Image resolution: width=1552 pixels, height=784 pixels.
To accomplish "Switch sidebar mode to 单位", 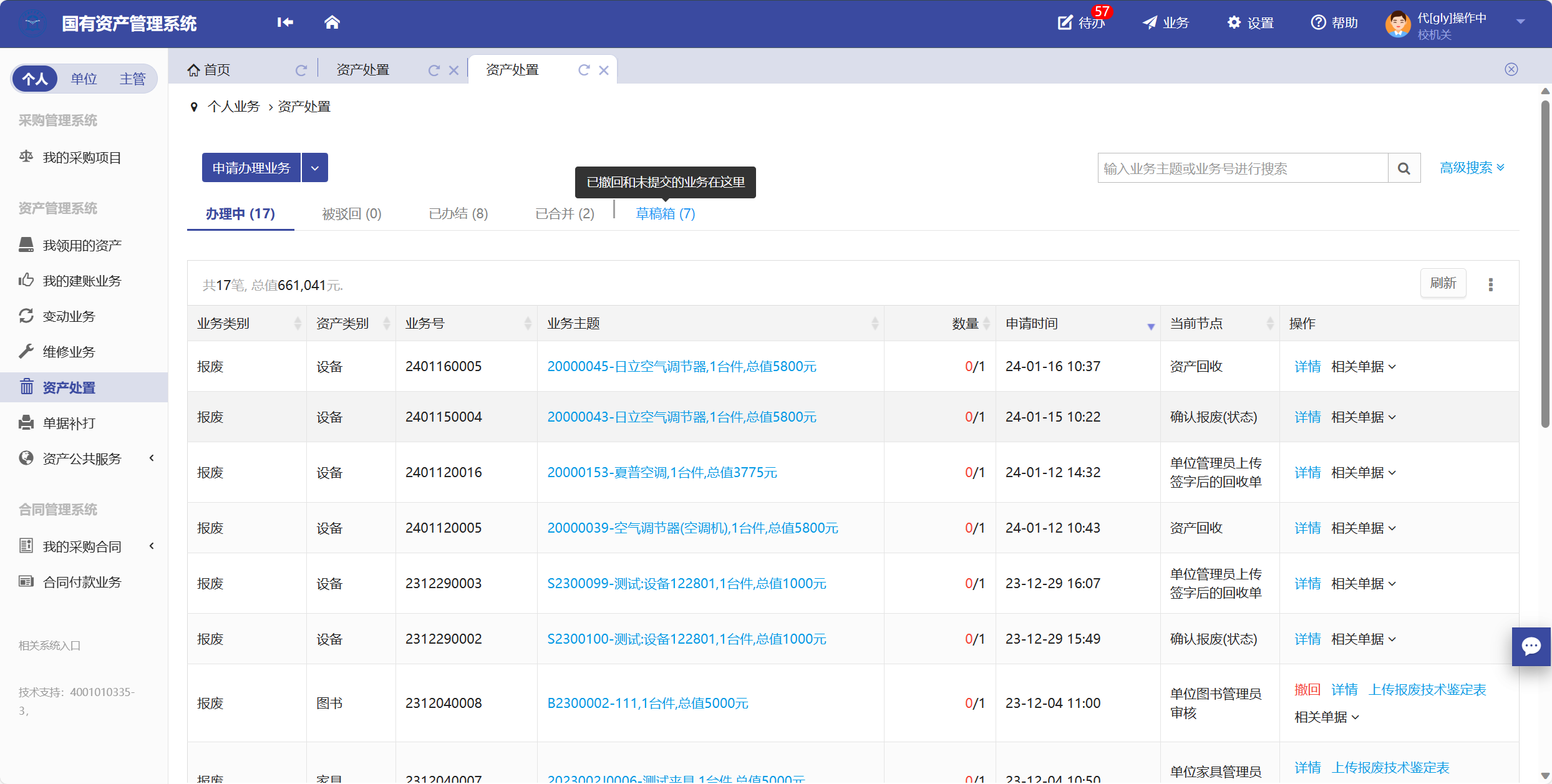I will [x=84, y=79].
